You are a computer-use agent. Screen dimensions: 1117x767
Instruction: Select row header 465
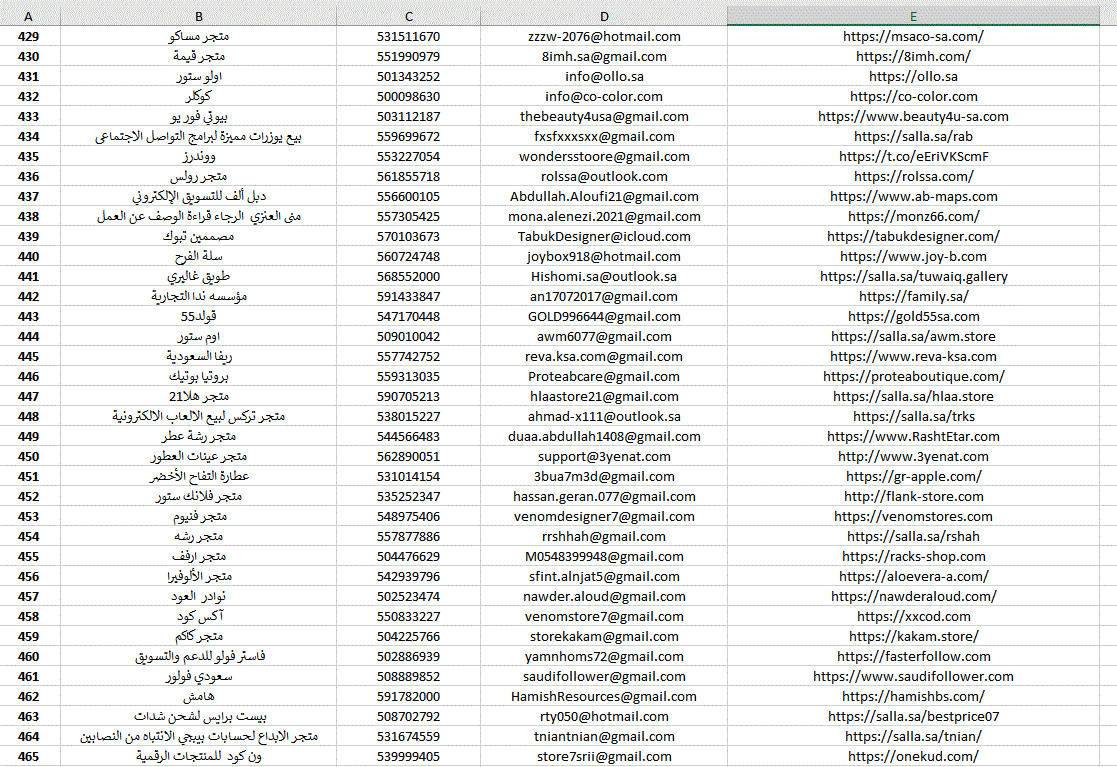(x=28, y=755)
